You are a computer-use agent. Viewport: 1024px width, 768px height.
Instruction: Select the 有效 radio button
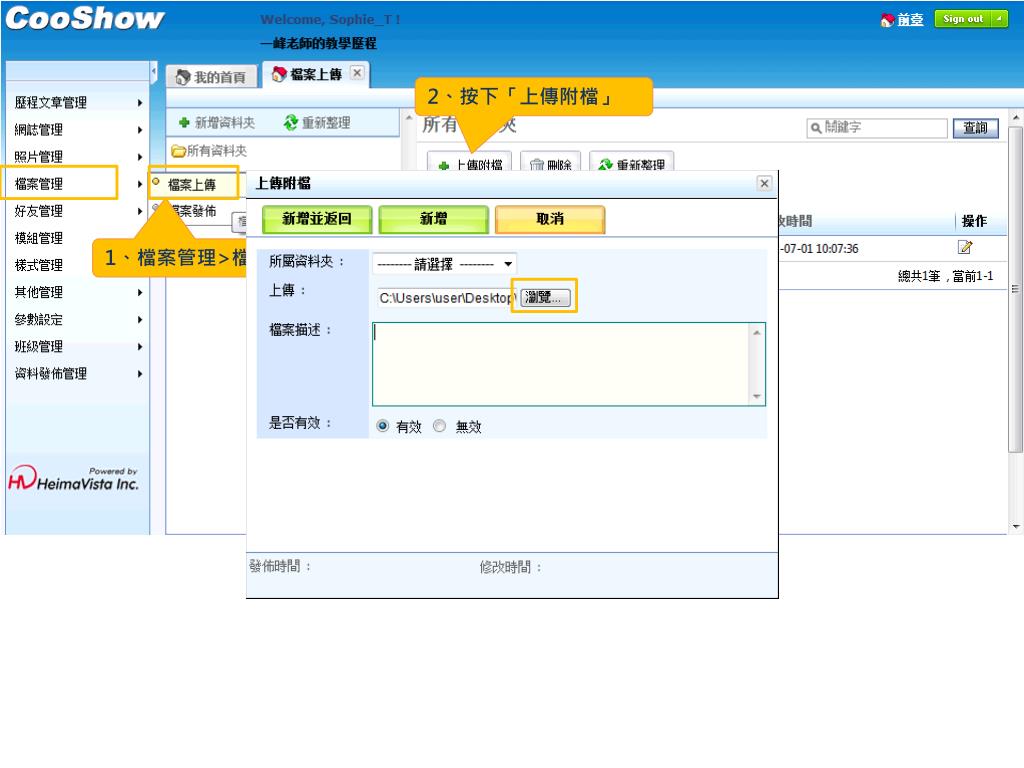click(x=383, y=426)
